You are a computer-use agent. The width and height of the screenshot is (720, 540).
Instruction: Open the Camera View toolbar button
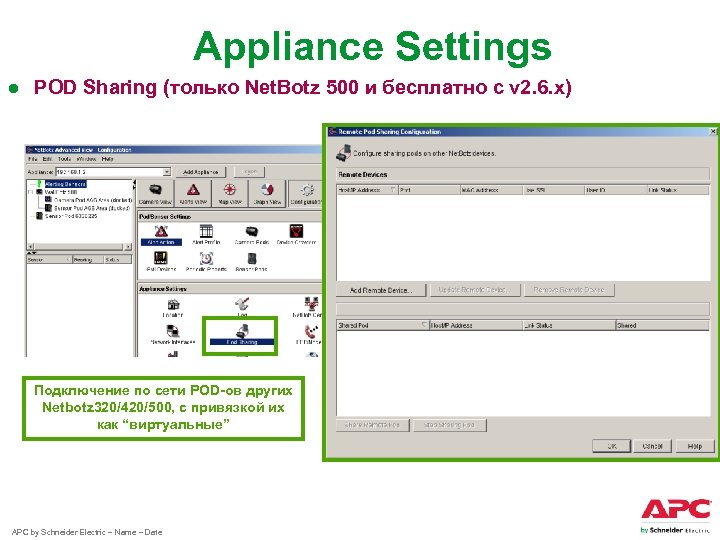coord(155,193)
